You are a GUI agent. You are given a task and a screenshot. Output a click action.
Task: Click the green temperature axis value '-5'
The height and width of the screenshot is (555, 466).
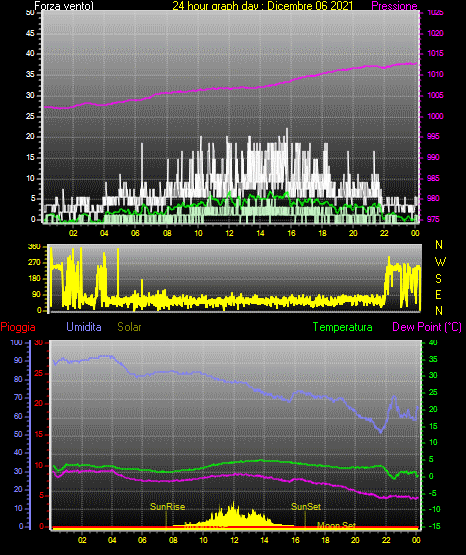433,493
